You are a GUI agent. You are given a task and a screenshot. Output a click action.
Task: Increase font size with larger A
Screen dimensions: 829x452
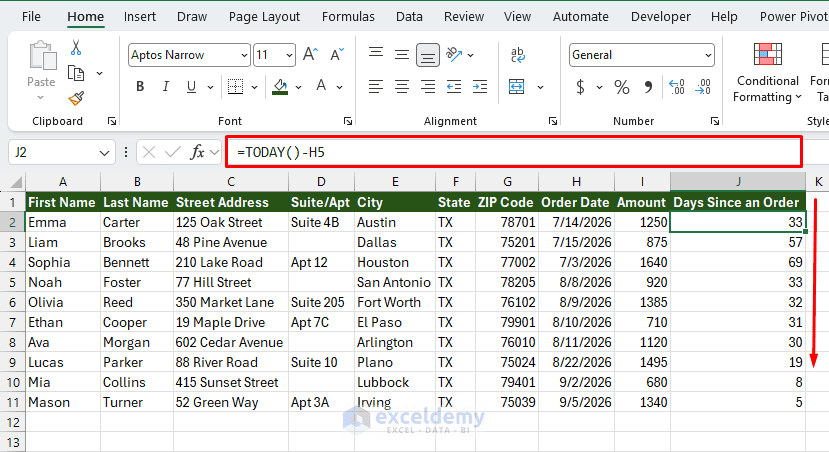tap(310, 54)
